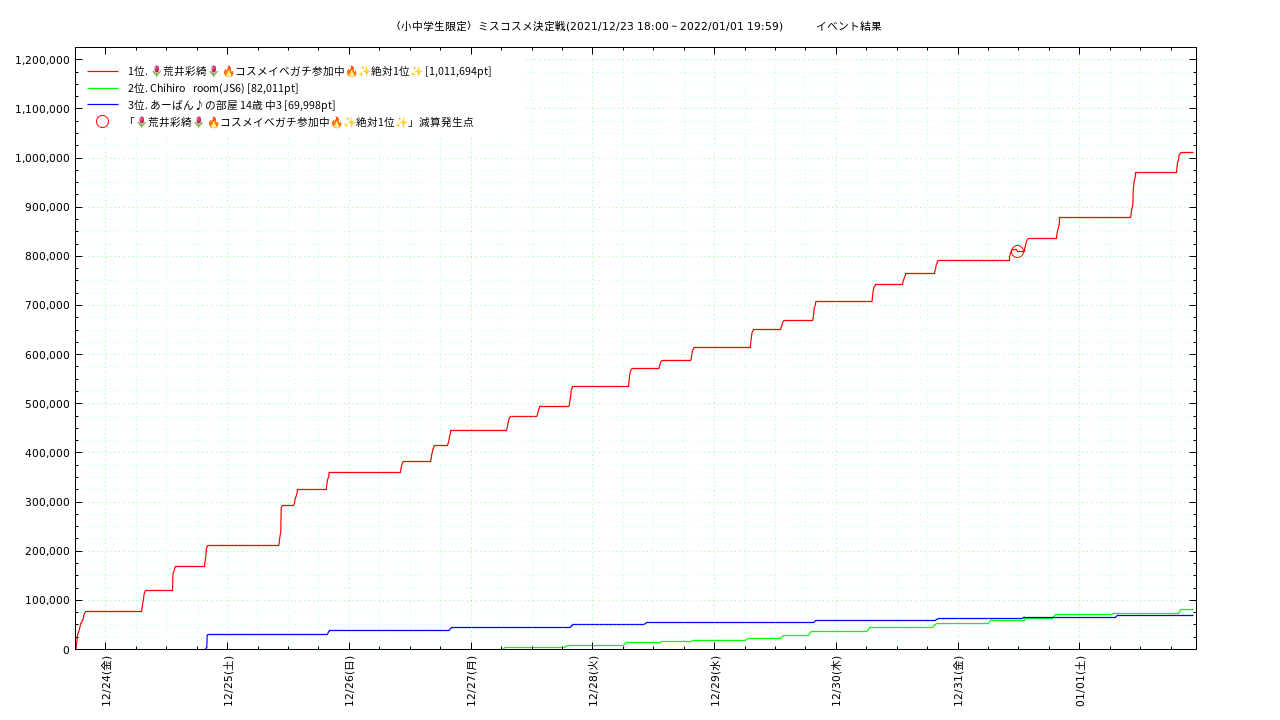The height and width of the screenshot is (720, 1280).
Task: Select the 1位 荒井彩綺 legend entry text
Action: [x=309, y=71]
